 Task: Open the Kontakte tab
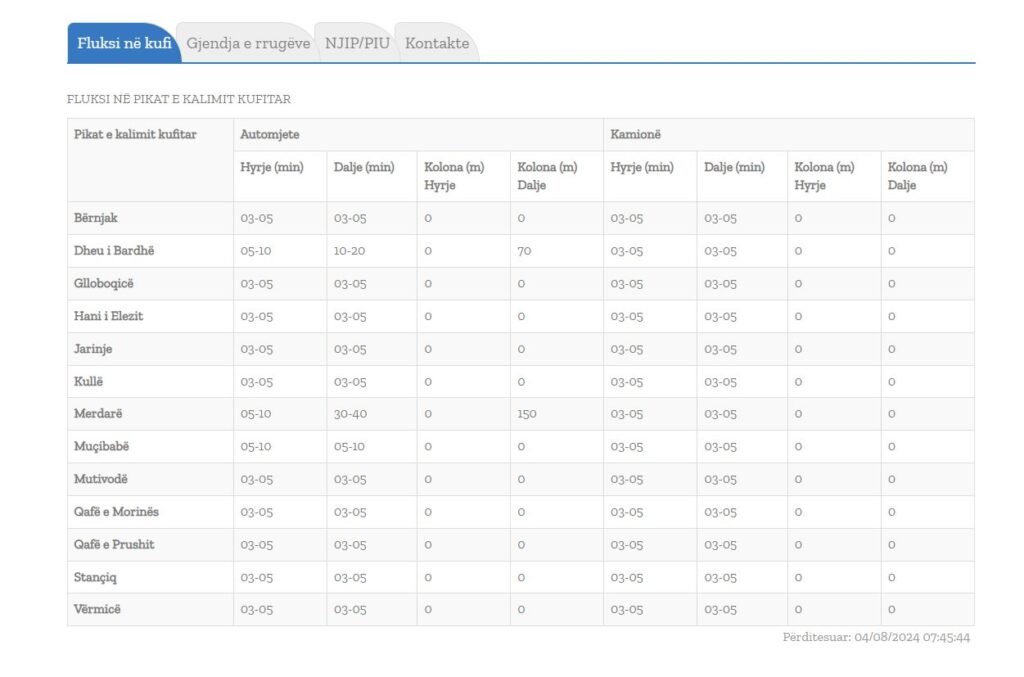click(437, 43)
